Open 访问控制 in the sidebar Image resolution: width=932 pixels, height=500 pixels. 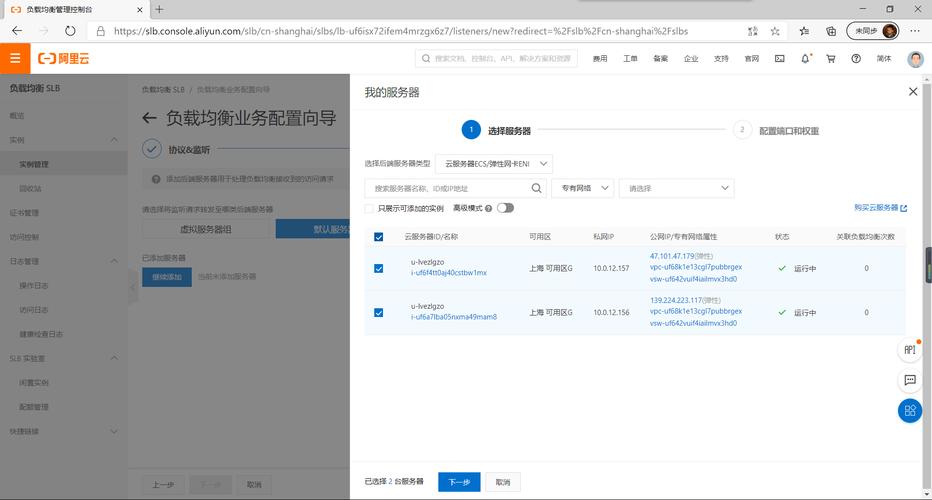24,237
